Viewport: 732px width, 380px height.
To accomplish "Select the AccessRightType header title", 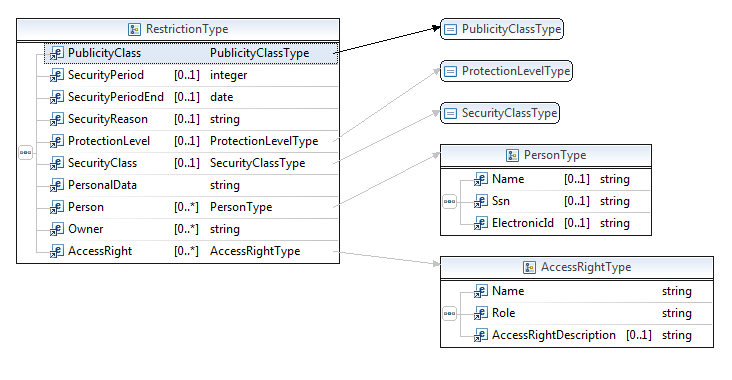I will [x=586, y=267].
